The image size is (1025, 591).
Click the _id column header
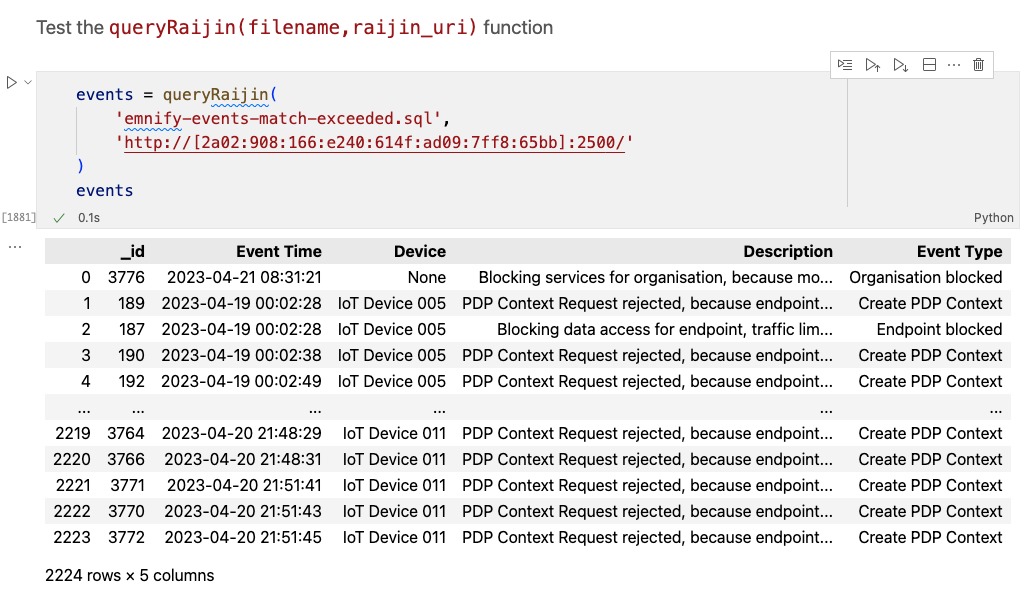pos(132,252)
